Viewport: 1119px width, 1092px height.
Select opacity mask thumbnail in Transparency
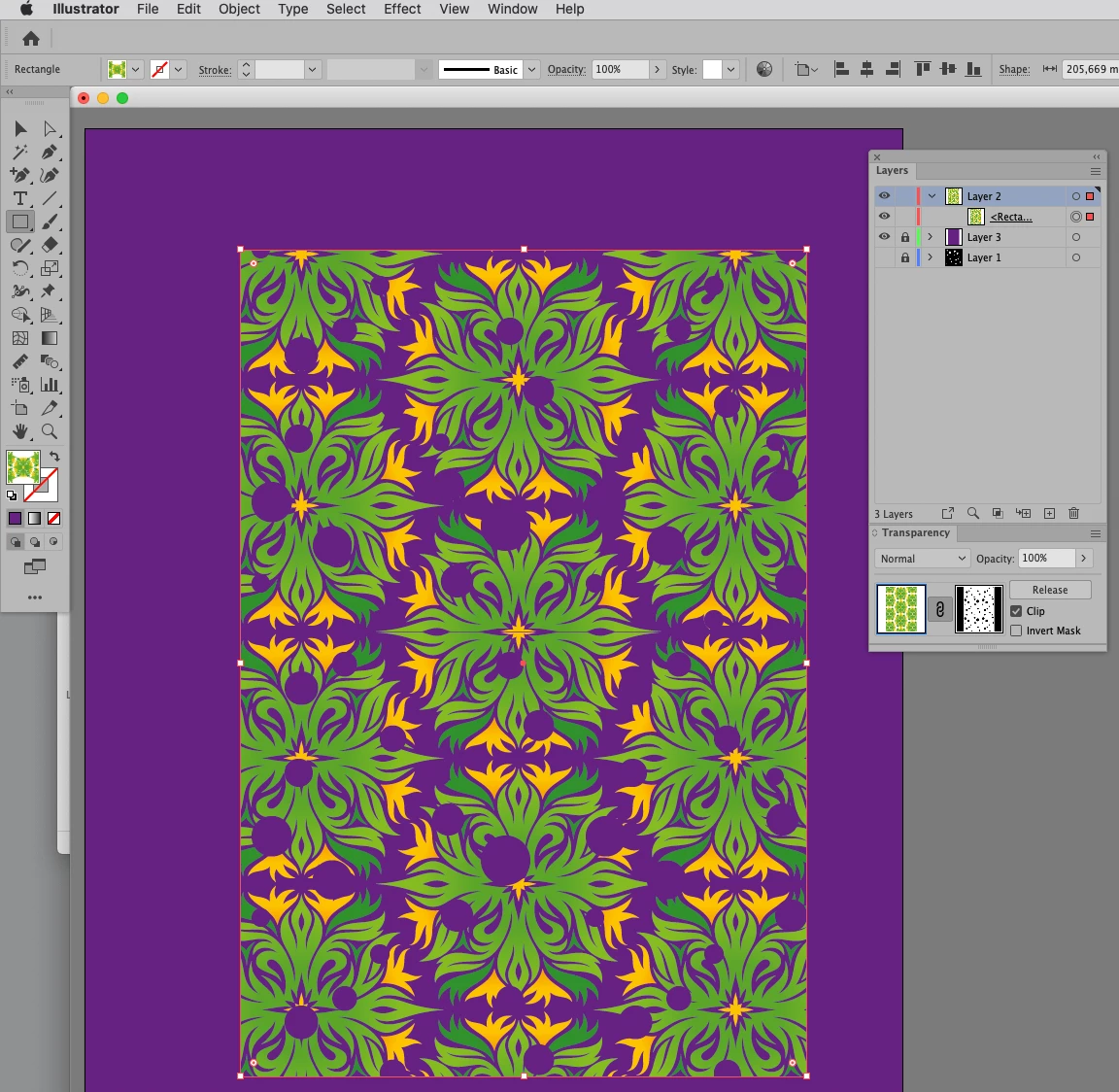pyautogui.click(x=978, y=609)
